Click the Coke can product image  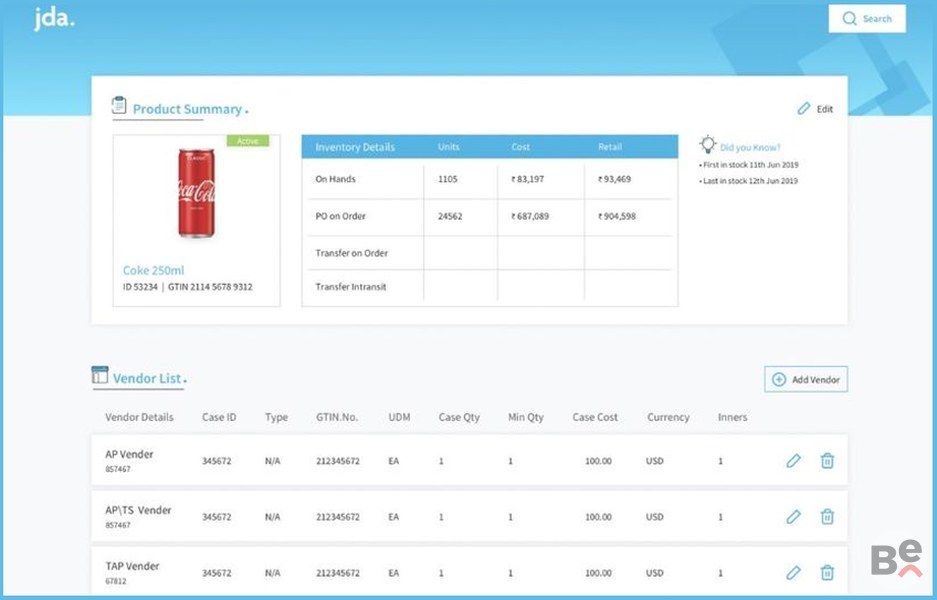click(x=196, y=193)
